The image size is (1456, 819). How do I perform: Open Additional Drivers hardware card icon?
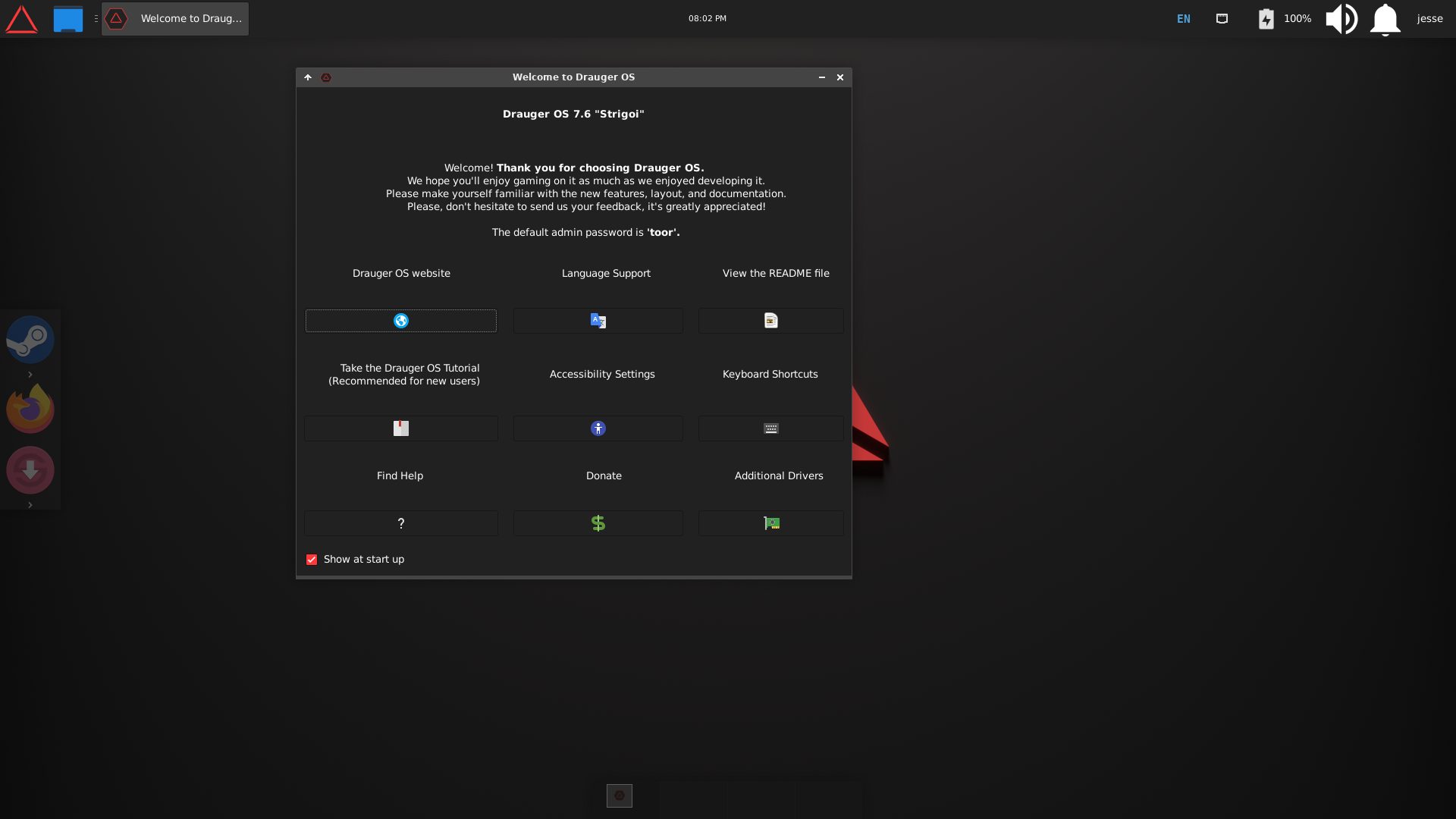click(x=771, y=523)
